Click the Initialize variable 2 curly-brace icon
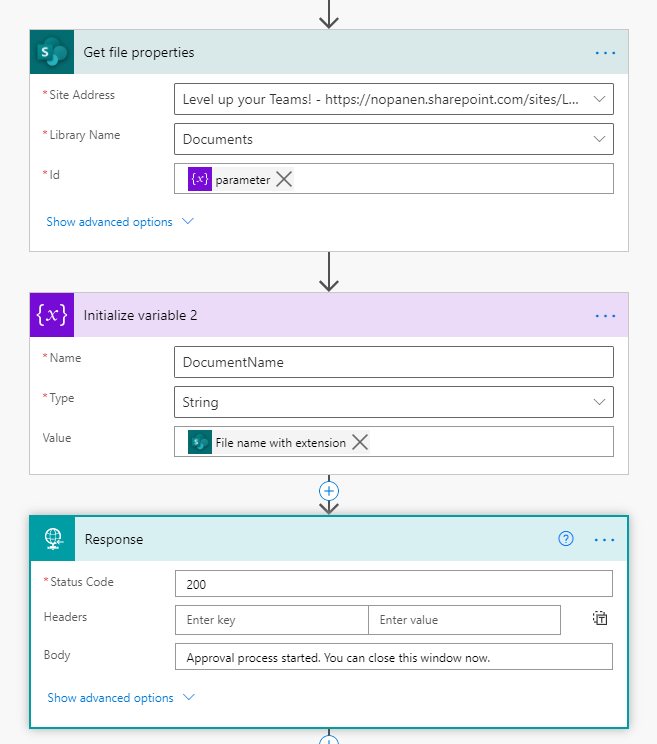Viewport: 657px width, 744px height. pos(51,315)
